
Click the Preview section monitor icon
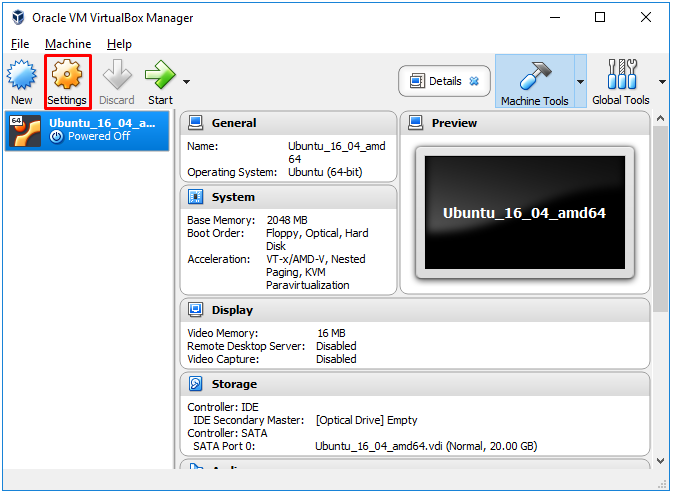point(416,122)
